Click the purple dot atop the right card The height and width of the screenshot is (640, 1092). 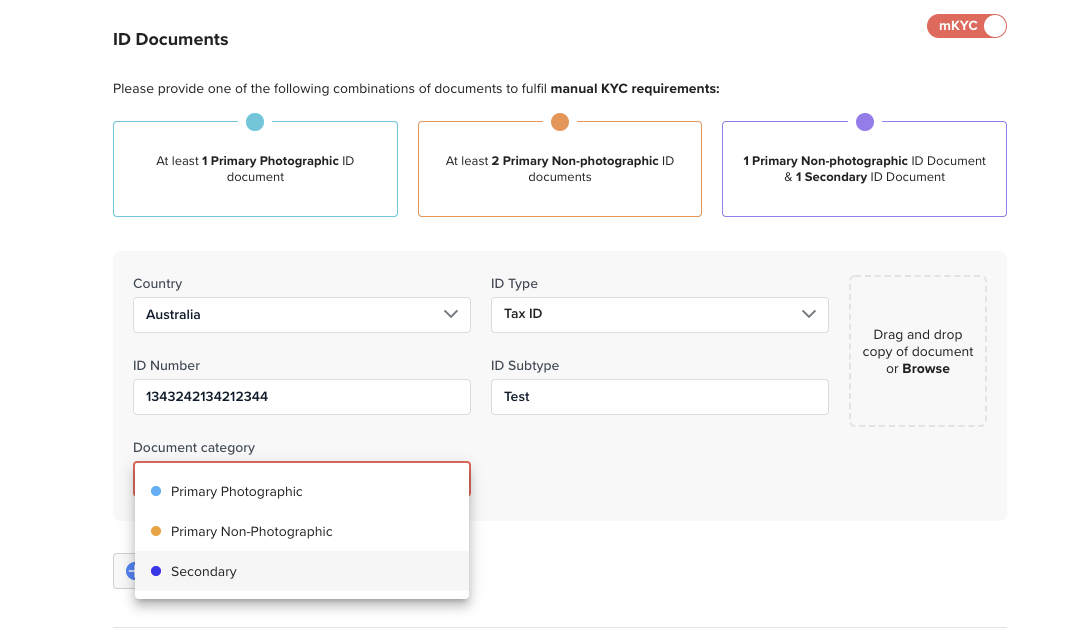pyautogui.click(x=865, y=122)
